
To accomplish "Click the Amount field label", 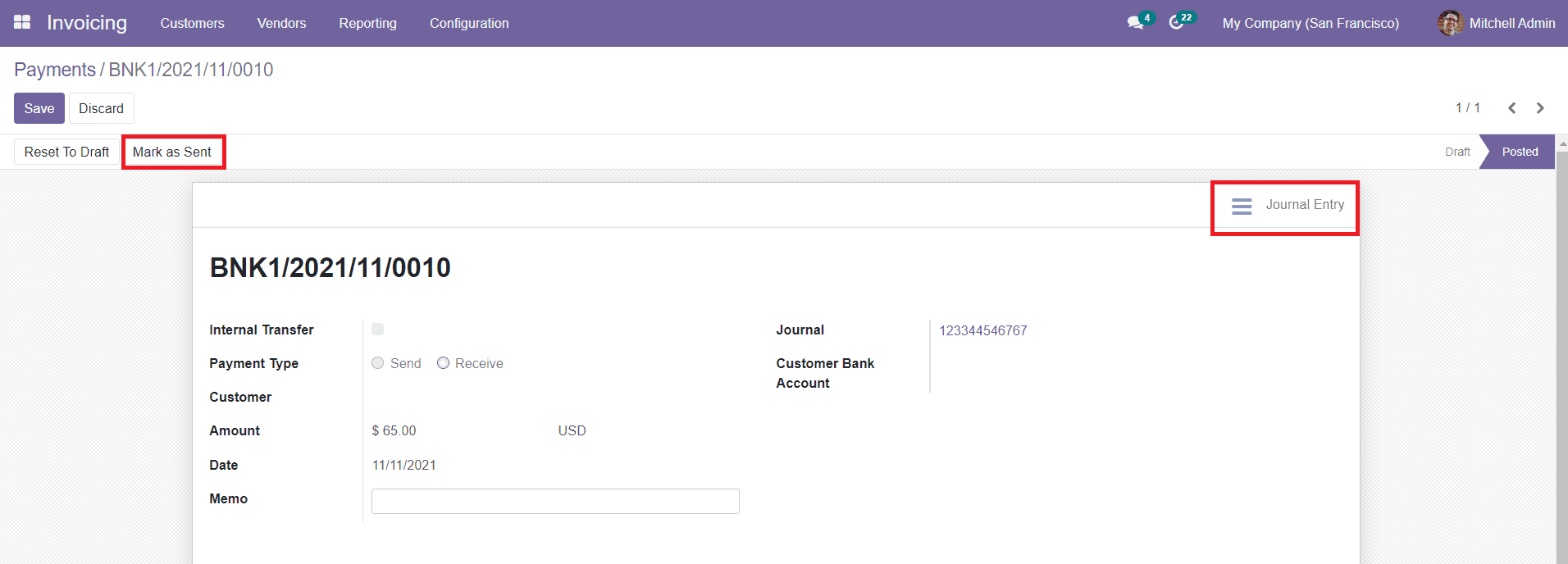I will [x=235, y=430].
